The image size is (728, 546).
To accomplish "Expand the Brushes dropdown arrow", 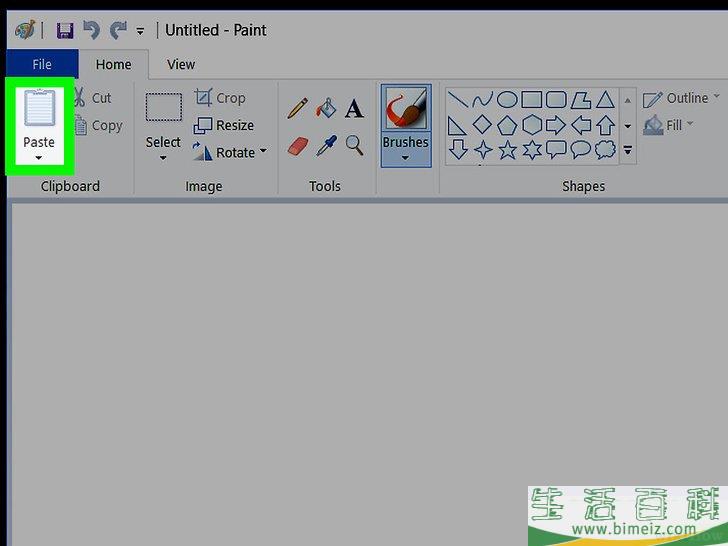I will click(x=405, y=157).
